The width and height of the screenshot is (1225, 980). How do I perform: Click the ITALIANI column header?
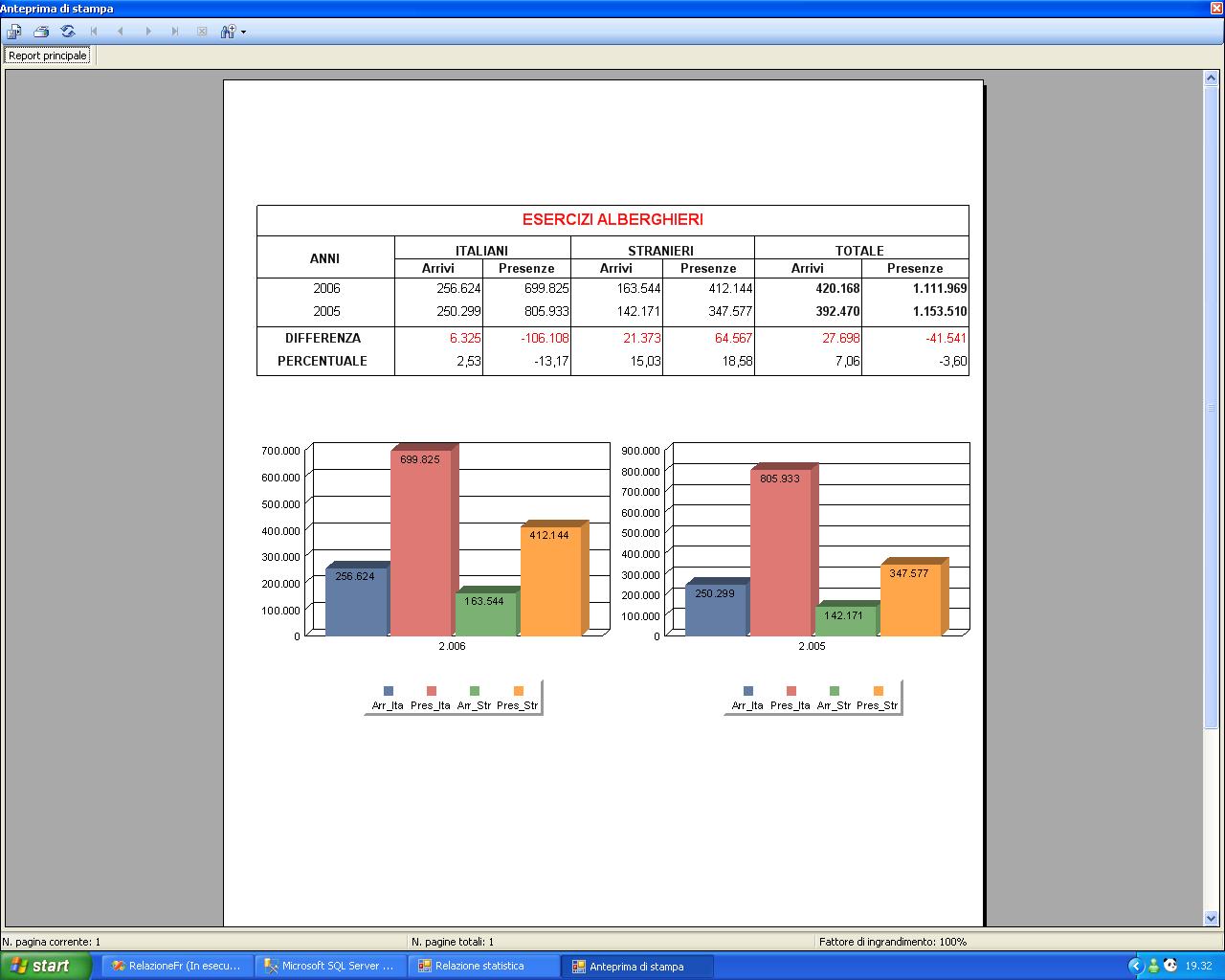point(481,251)
